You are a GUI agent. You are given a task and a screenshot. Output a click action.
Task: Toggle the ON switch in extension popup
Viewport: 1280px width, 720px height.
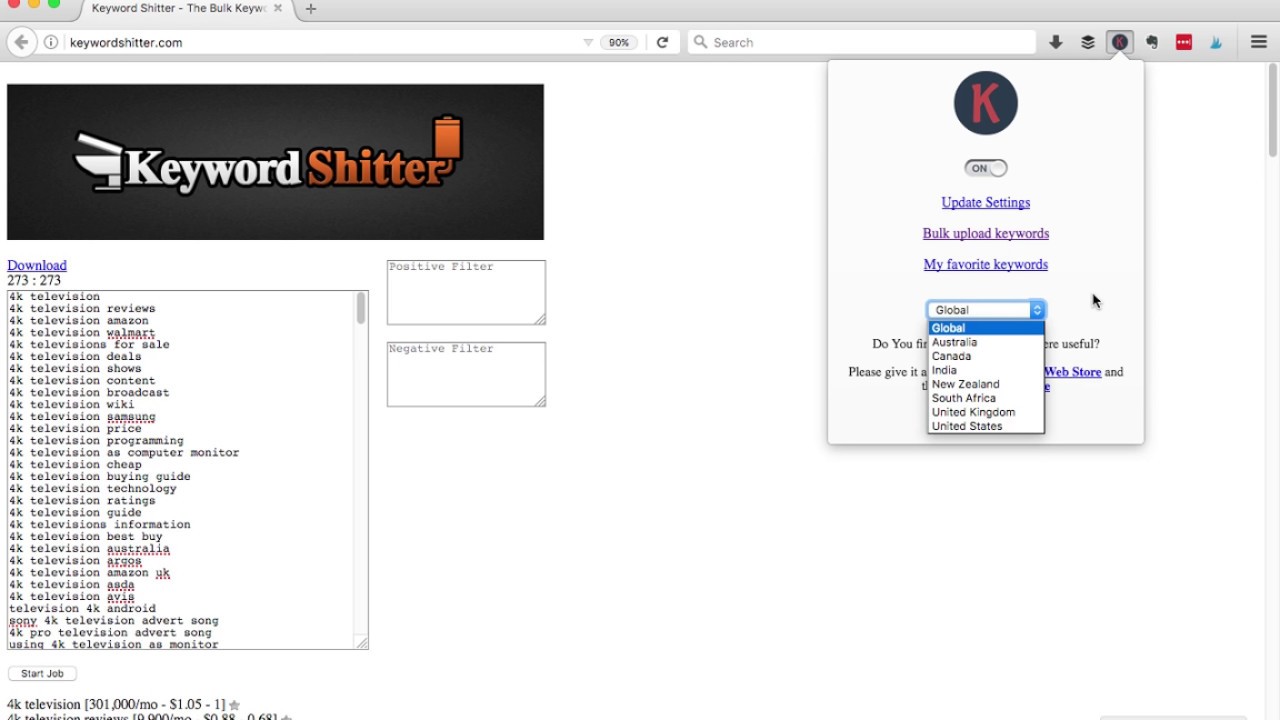(986, 168)
